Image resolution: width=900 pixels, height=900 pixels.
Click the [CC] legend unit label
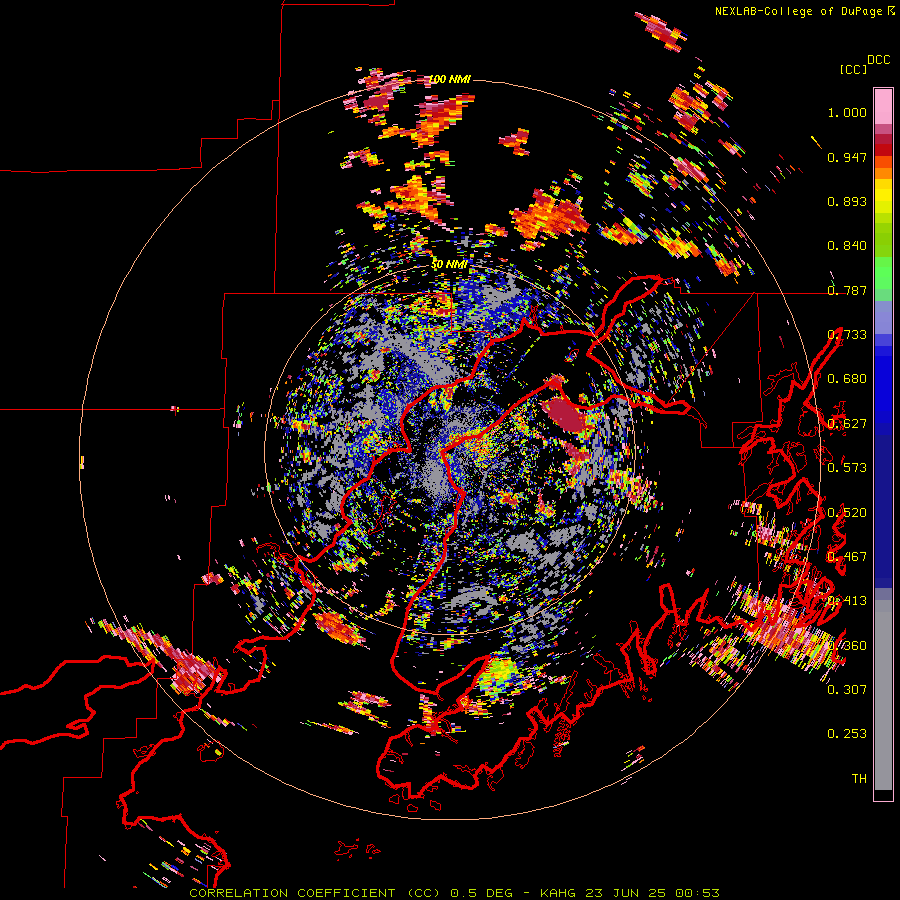(854, 69)
